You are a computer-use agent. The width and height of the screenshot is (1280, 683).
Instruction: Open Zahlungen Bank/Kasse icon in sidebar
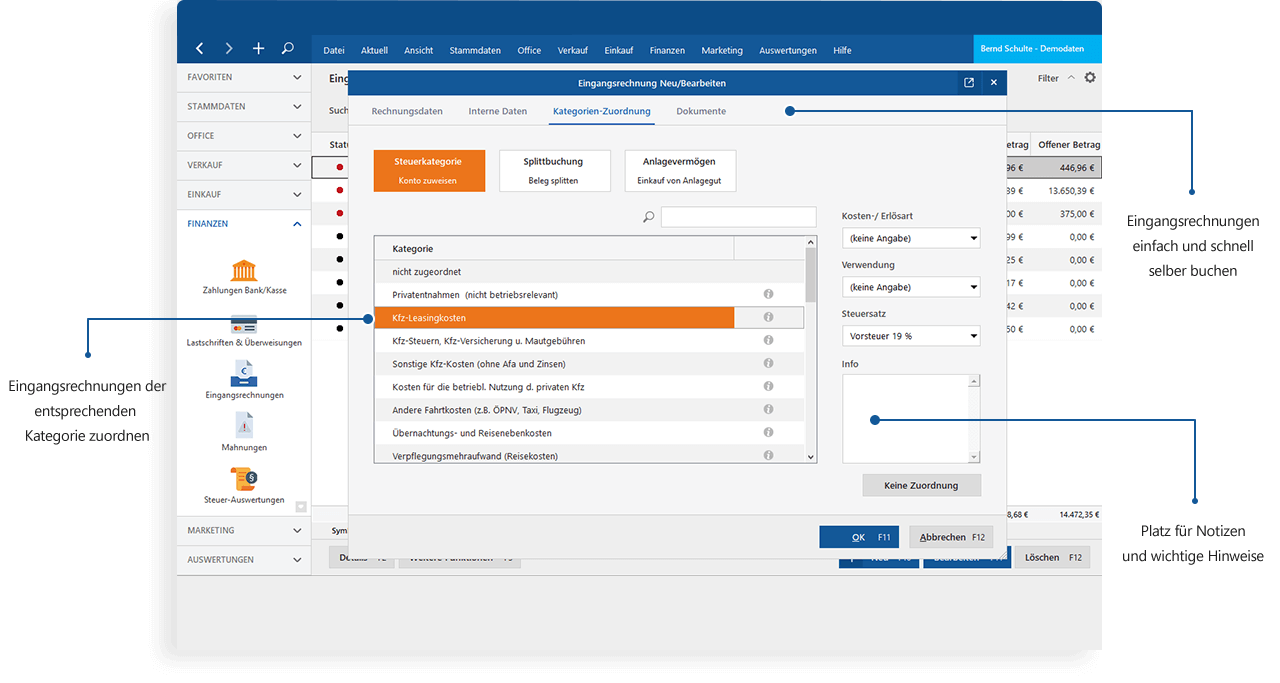pyautogui.click(x=244, y=272)
